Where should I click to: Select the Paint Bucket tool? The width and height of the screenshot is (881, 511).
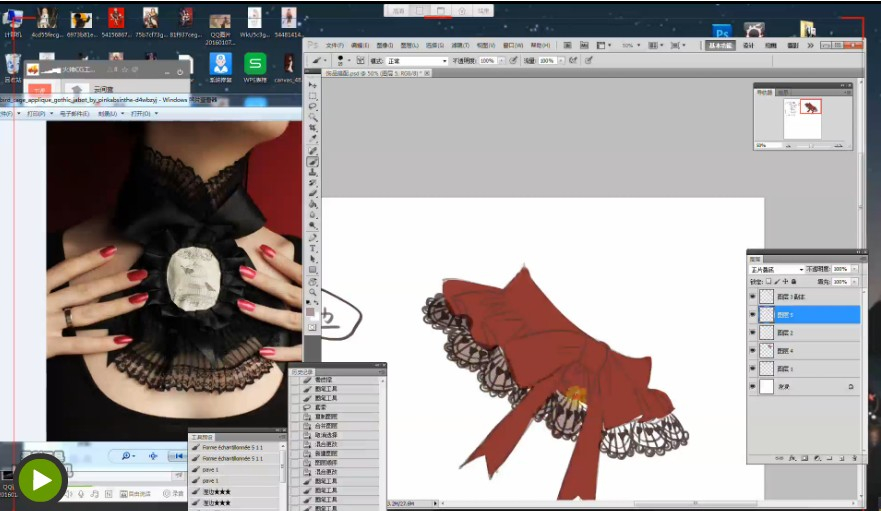tap(312, 205)
